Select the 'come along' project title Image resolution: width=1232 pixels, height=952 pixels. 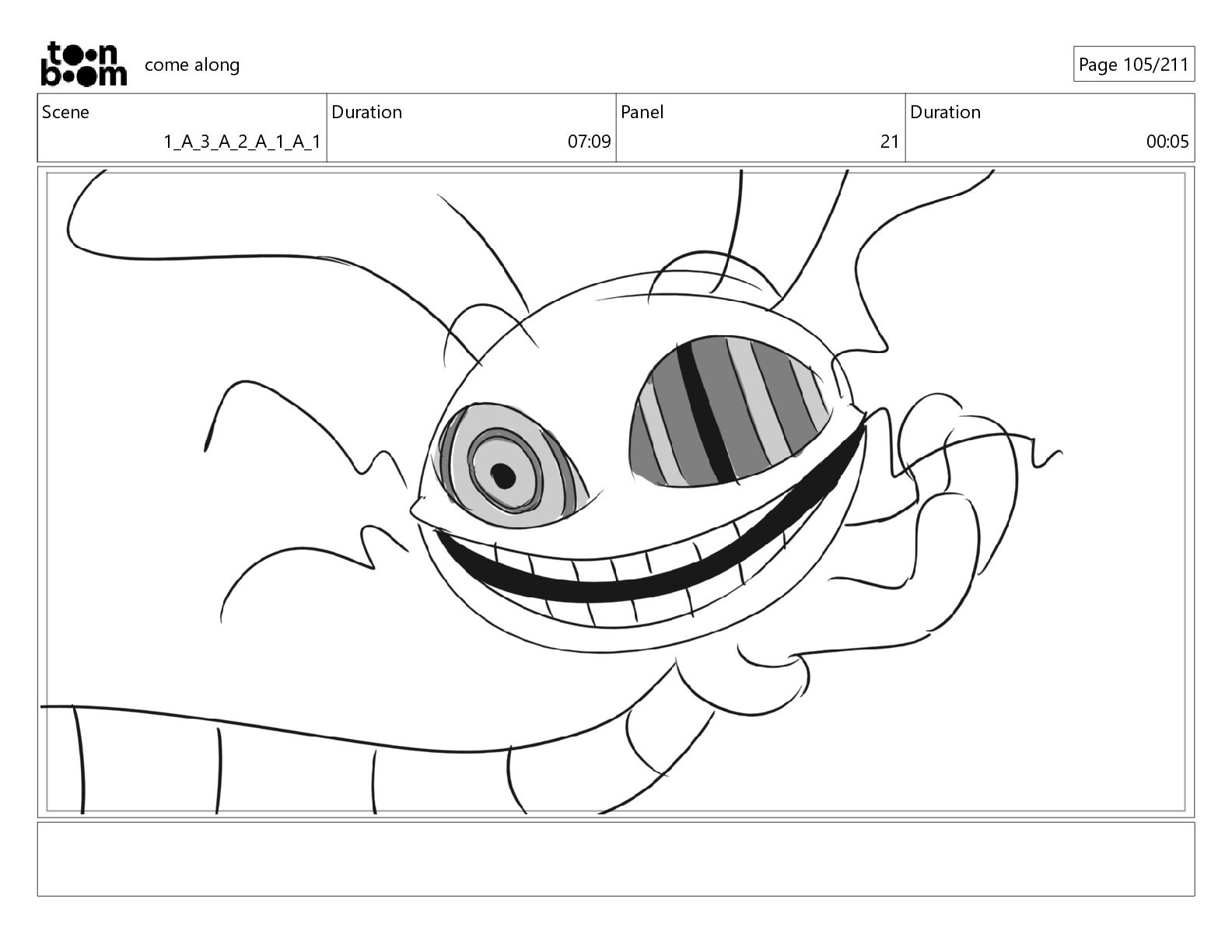point(192,65)
